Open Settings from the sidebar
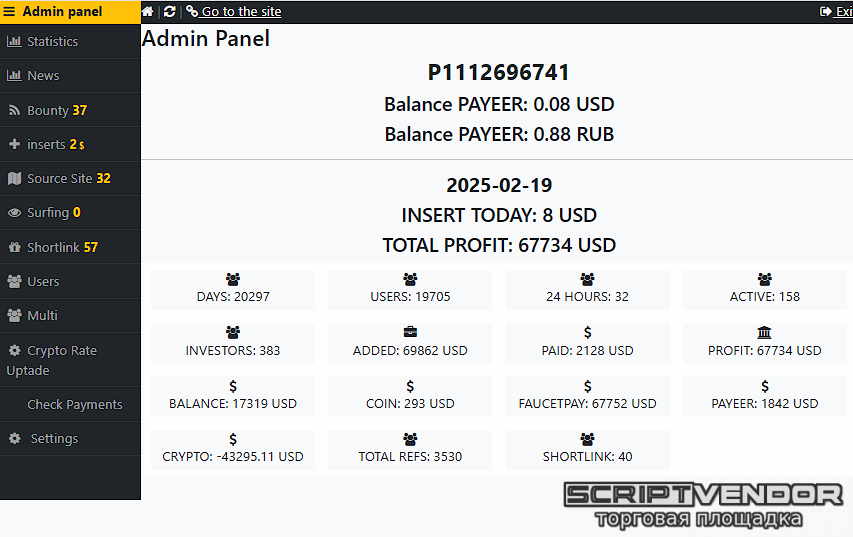This screenshot has height=537, width=853. pyautogui.click(x=54, y=439)
